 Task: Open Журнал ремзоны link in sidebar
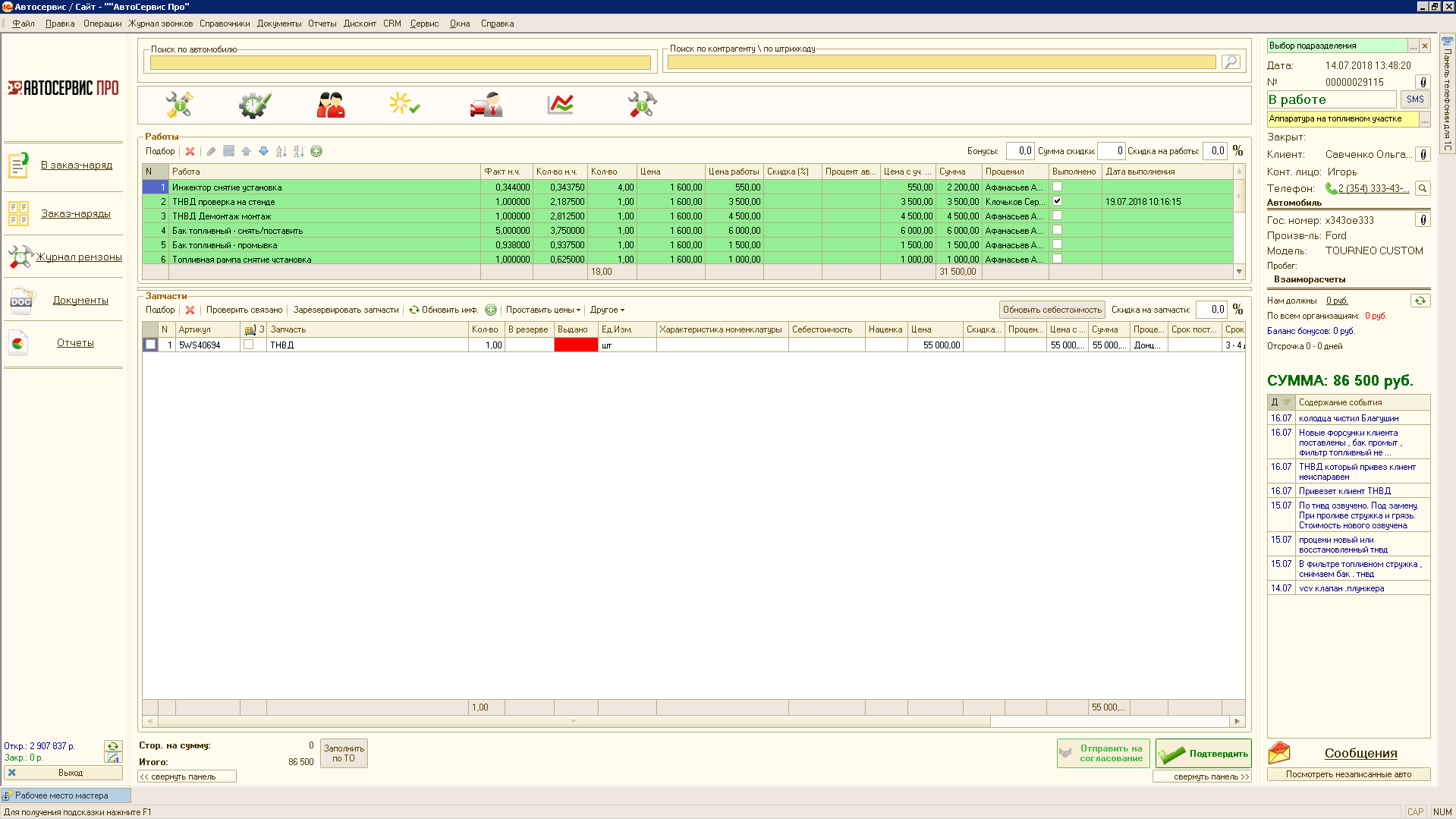79,257
